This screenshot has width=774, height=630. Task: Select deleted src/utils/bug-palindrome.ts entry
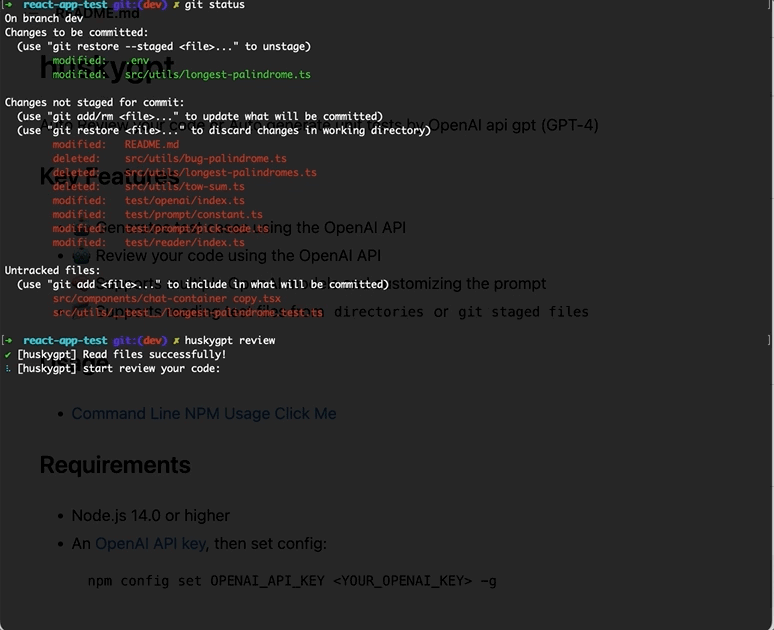[x=169, y=158]
